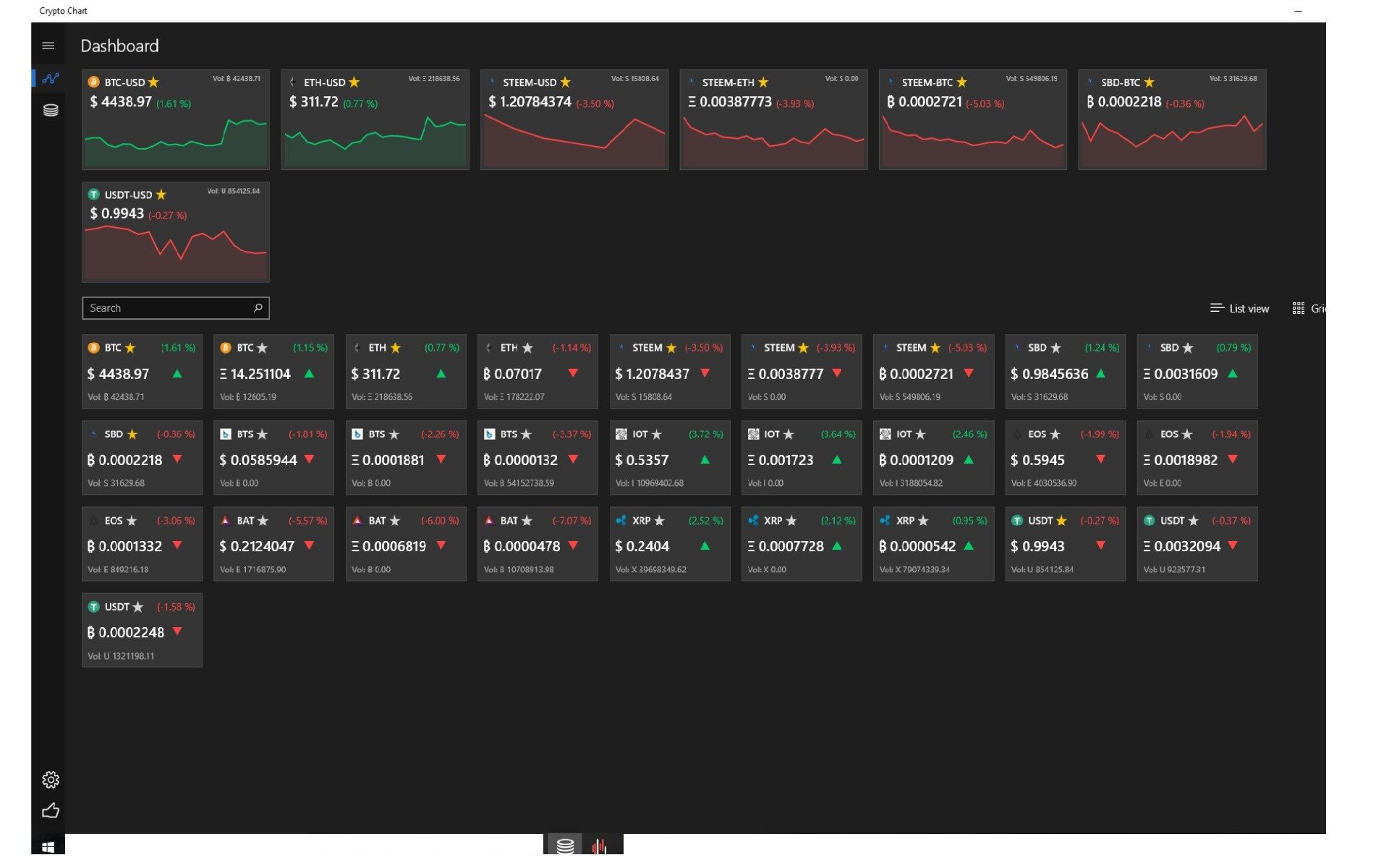This screenshot has height=868, width=1389.
Task: Click the Tether icon on USDT-USD chart card
Action: pyautogui.click(x=93, y=195)
